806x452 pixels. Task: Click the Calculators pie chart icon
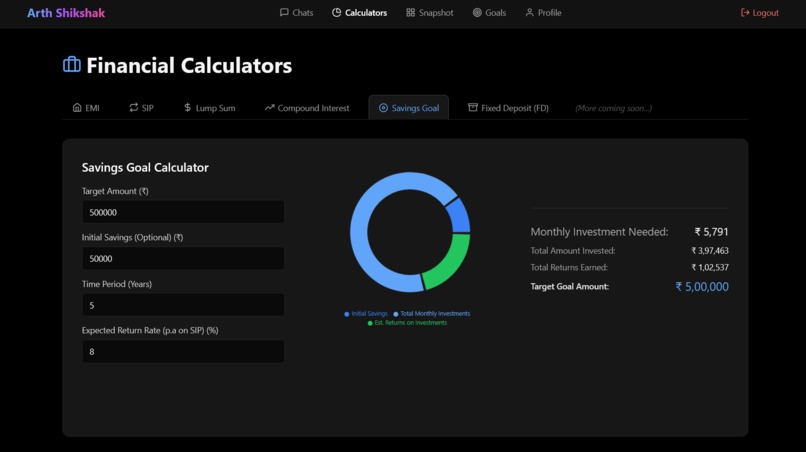point(336,12)
